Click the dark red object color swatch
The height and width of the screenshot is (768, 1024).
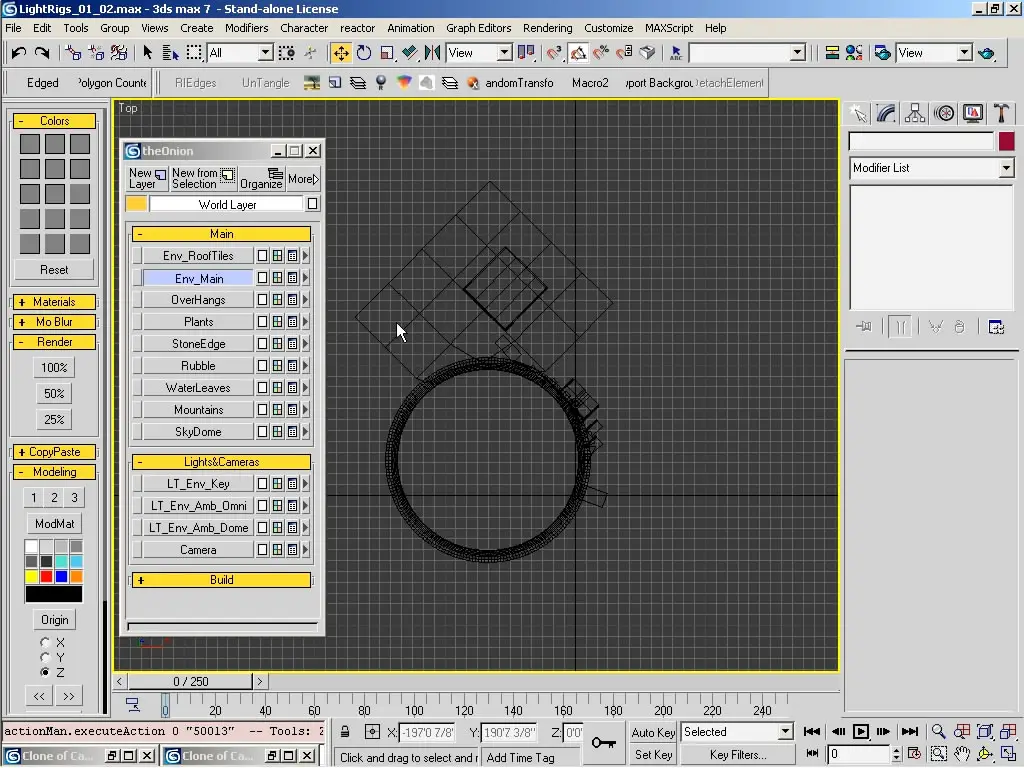click(1006, 141)
